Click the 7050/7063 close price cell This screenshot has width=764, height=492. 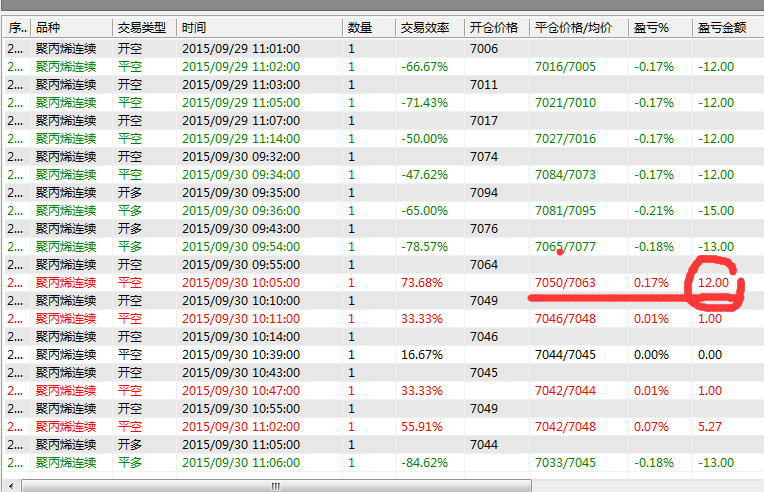point(565,282)
